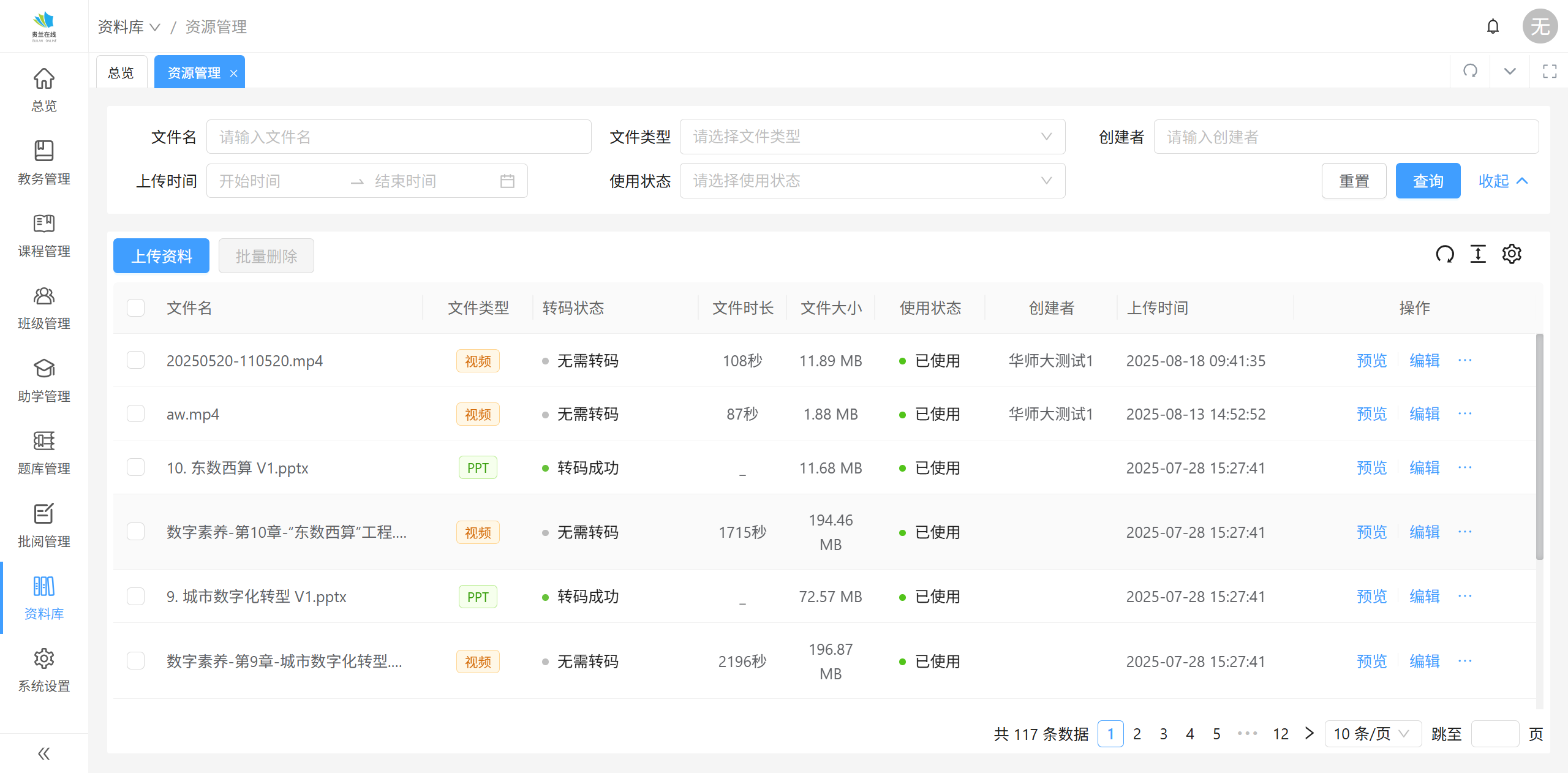Preview the 20250520-110520.mp4 file
This screenshot has width=1568, height=773.
click(x=1371, y=361)
